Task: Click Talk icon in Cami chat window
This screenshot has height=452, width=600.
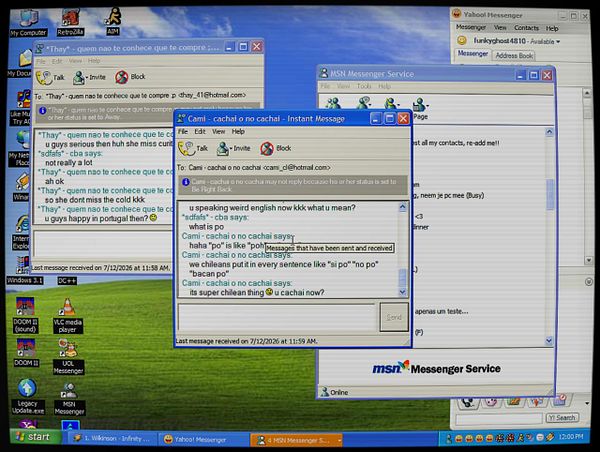Action: (x=187, y=148)
